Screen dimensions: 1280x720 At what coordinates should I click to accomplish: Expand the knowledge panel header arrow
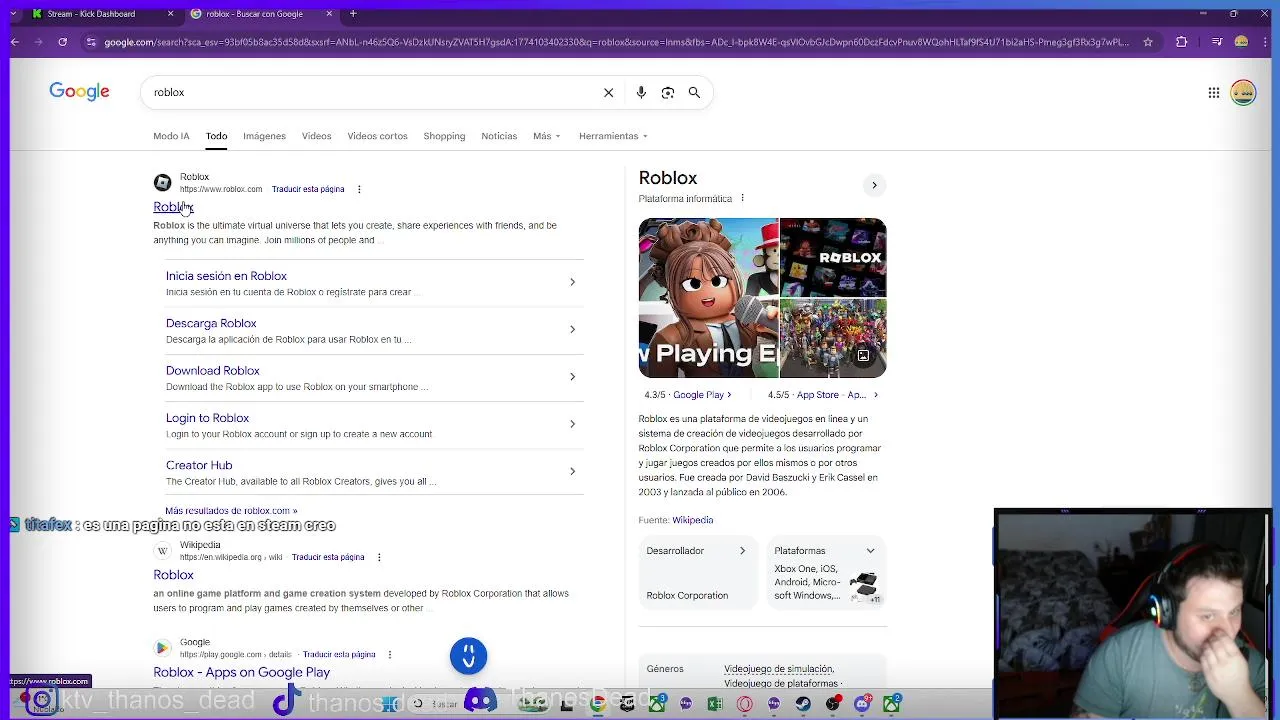pyautogui.click(x=874, y=185)
